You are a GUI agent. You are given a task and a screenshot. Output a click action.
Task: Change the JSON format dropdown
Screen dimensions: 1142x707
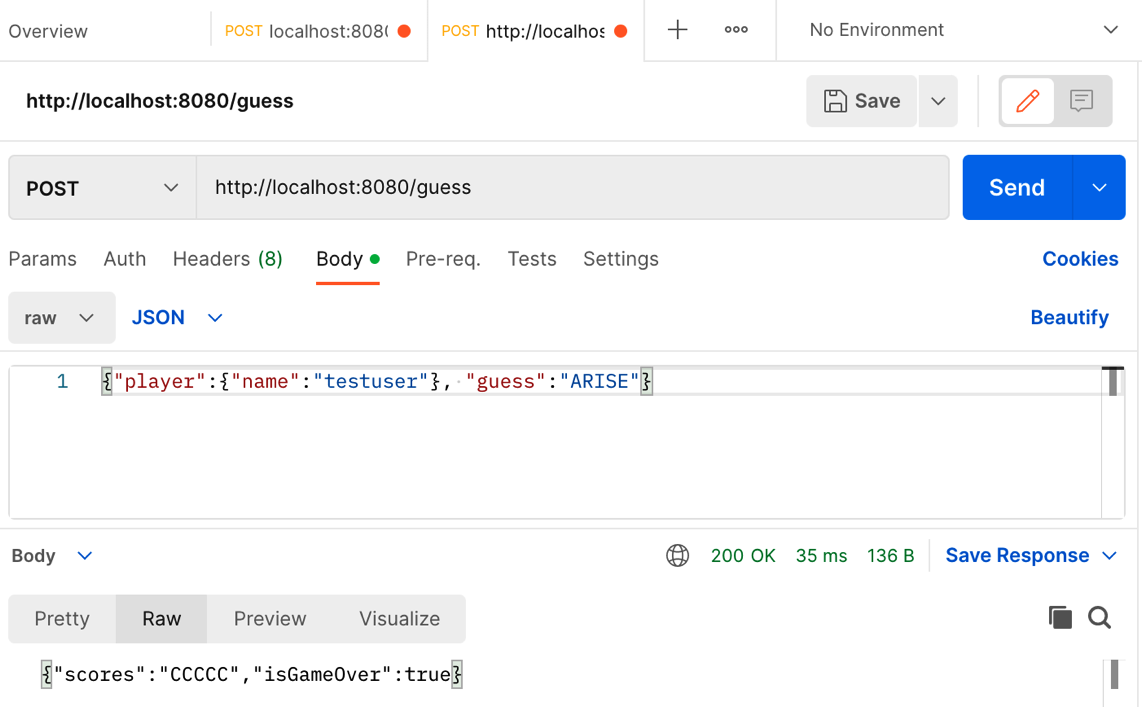177,317
